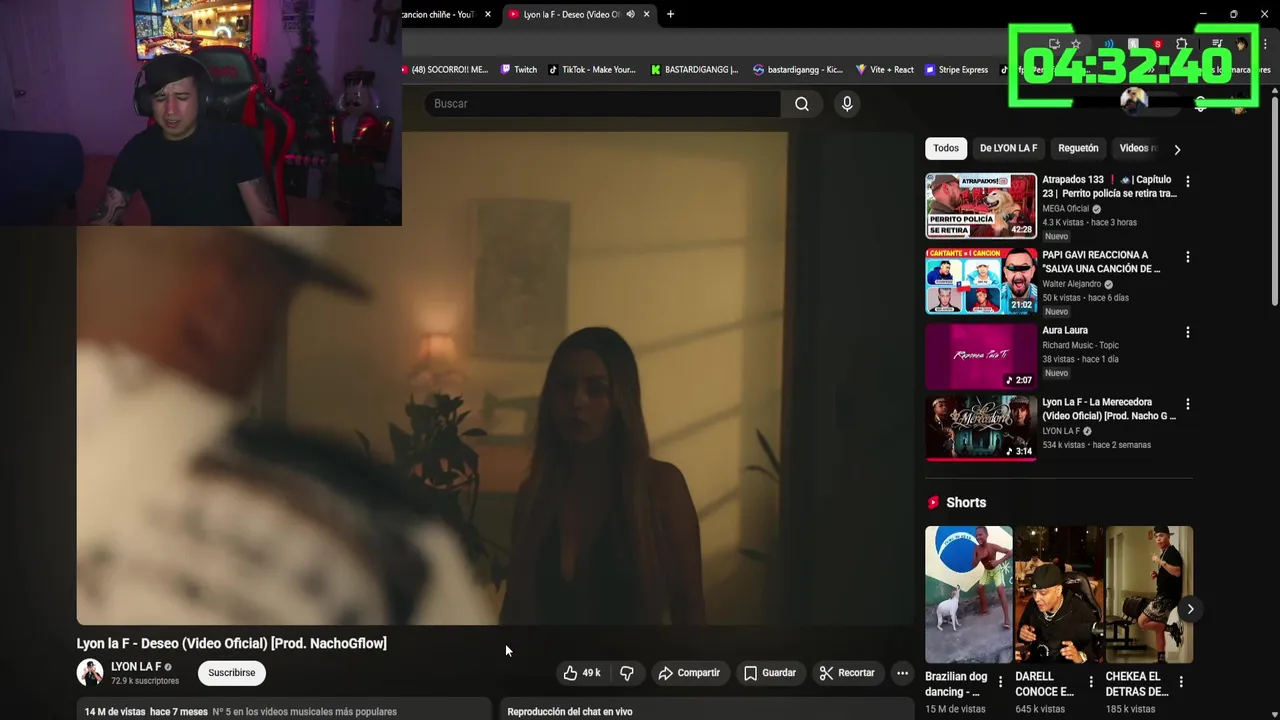Open options for CHEKEA EL DETRAS short
The width and height of the screenshot is (1280, 720).
(x=1181, y=682)
